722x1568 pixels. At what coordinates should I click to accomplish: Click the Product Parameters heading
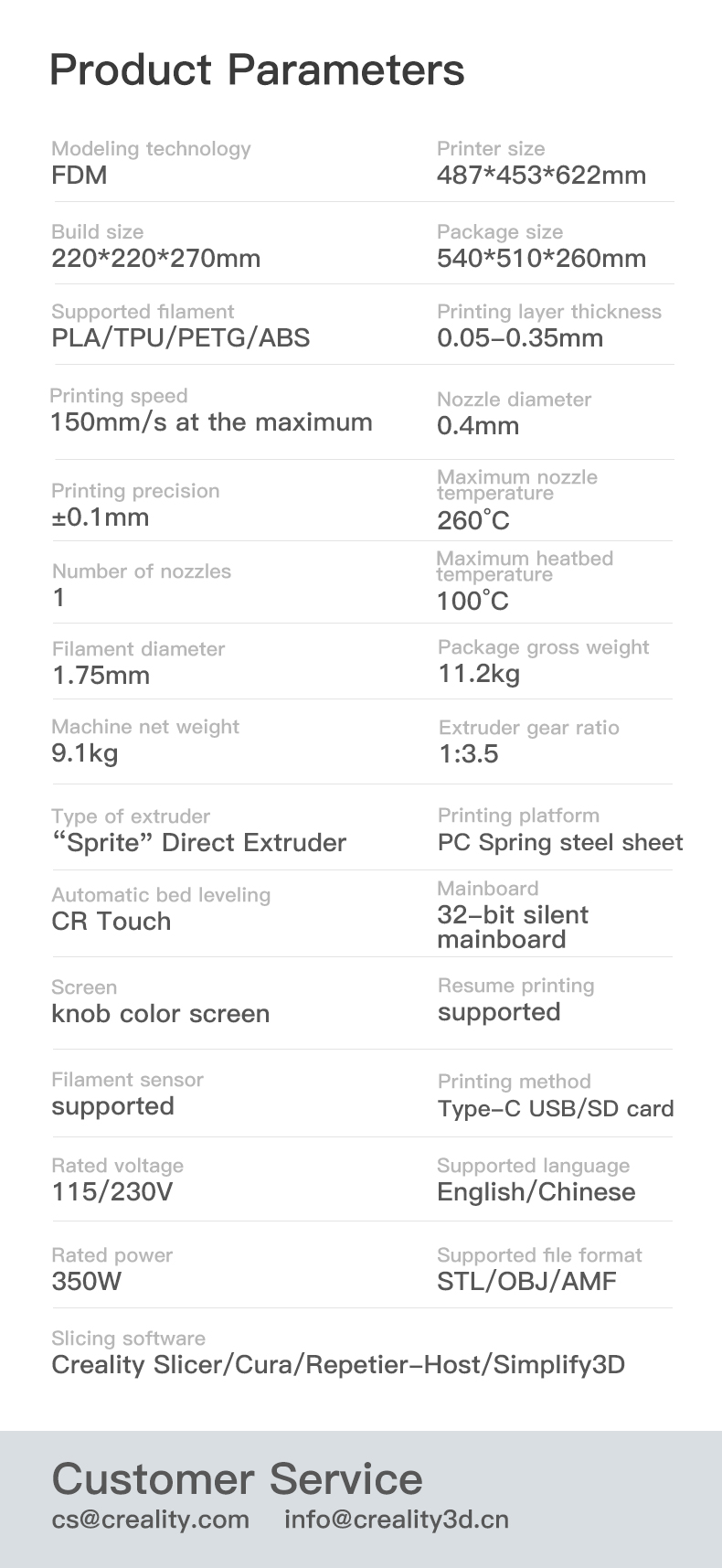[257, 70]
